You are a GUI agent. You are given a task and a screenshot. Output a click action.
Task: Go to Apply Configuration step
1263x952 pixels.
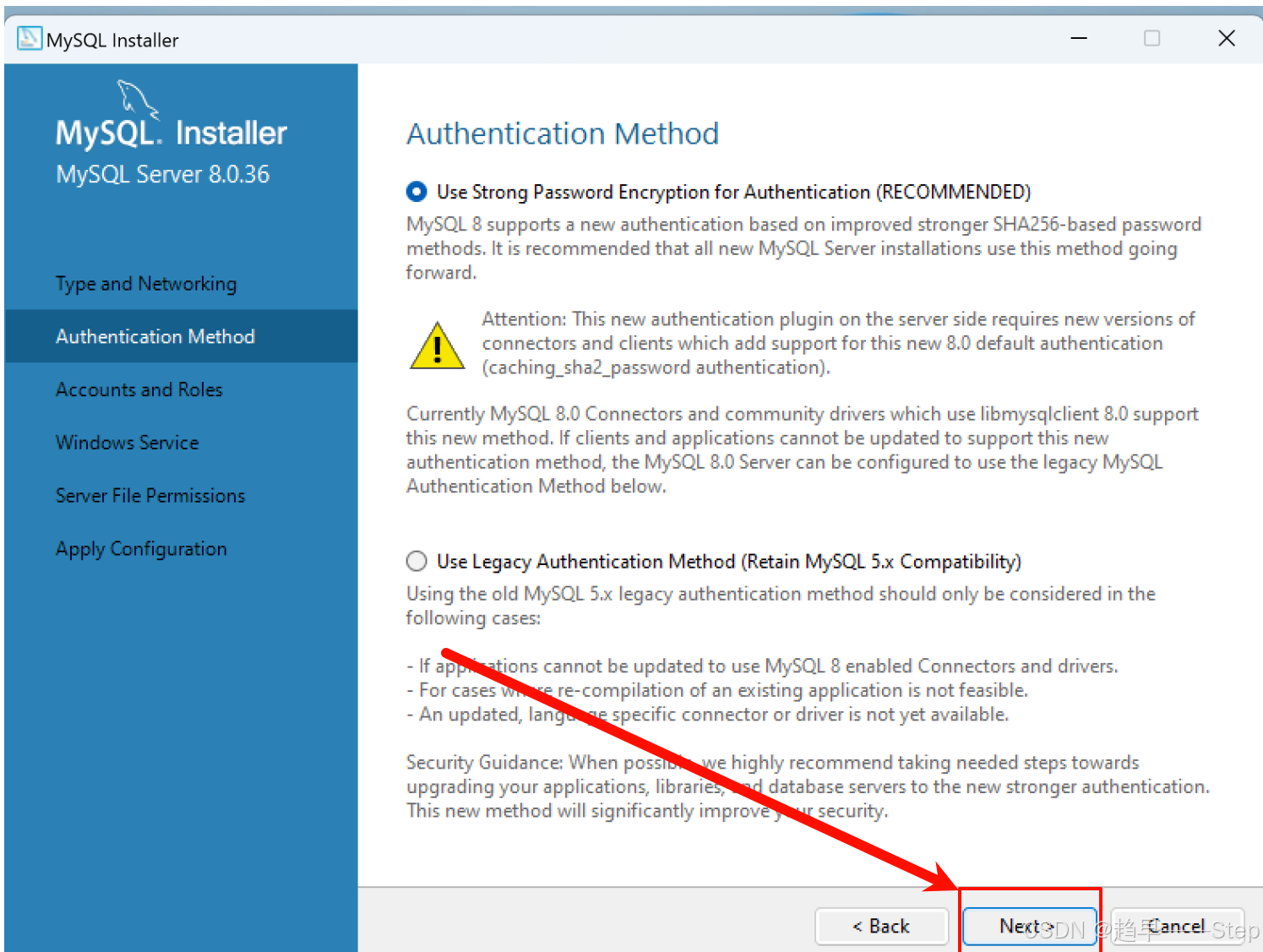[x=141, y=549]
